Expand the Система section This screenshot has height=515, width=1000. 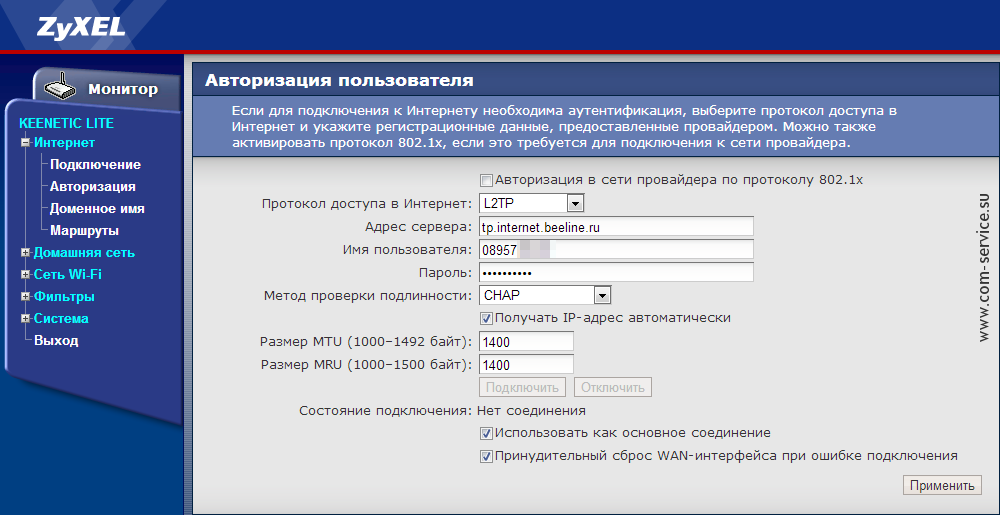(25, 319)
